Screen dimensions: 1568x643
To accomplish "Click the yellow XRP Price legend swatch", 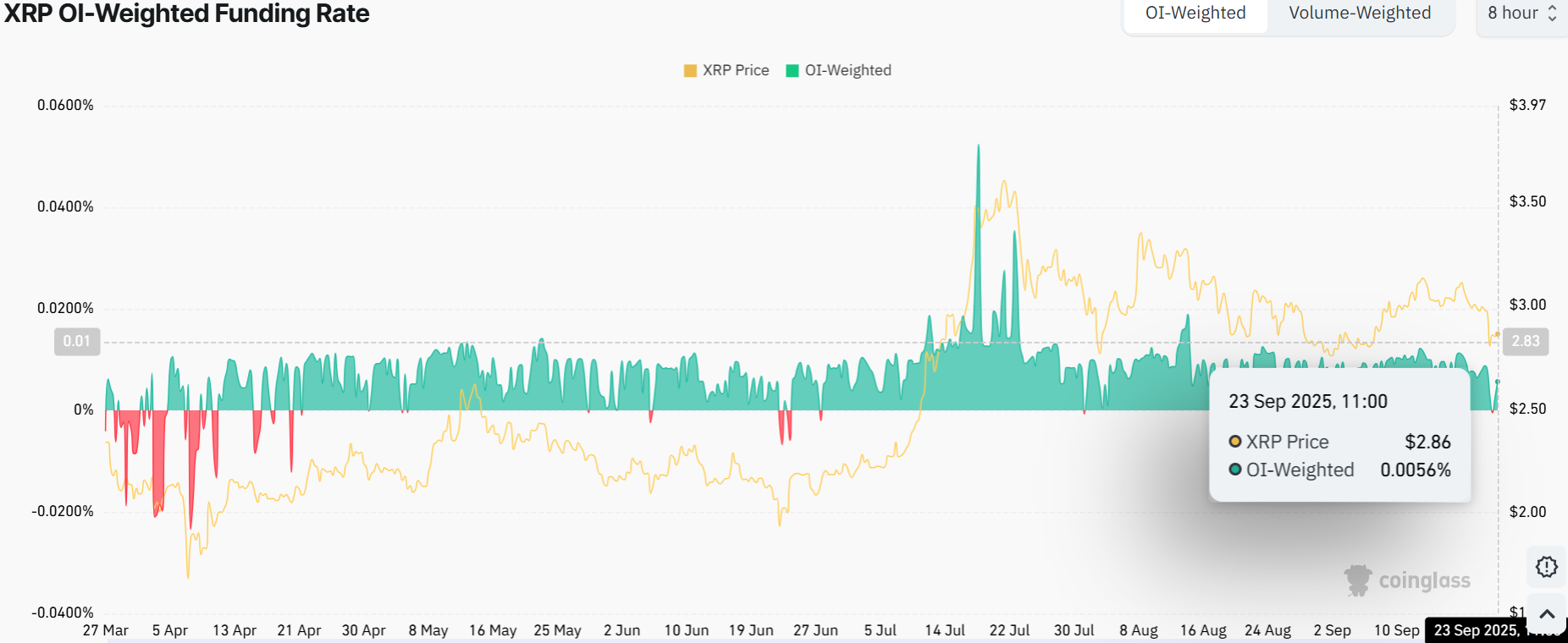I will (x=690, y=70).
